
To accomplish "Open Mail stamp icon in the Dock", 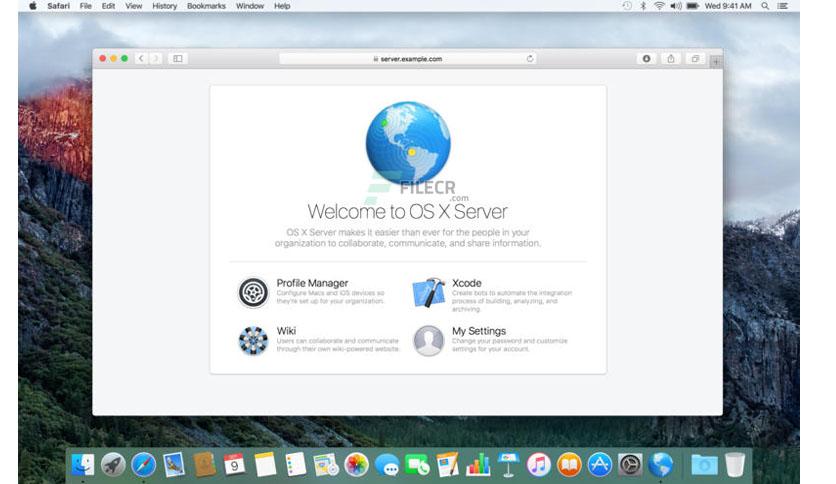I will click(174, 465).
